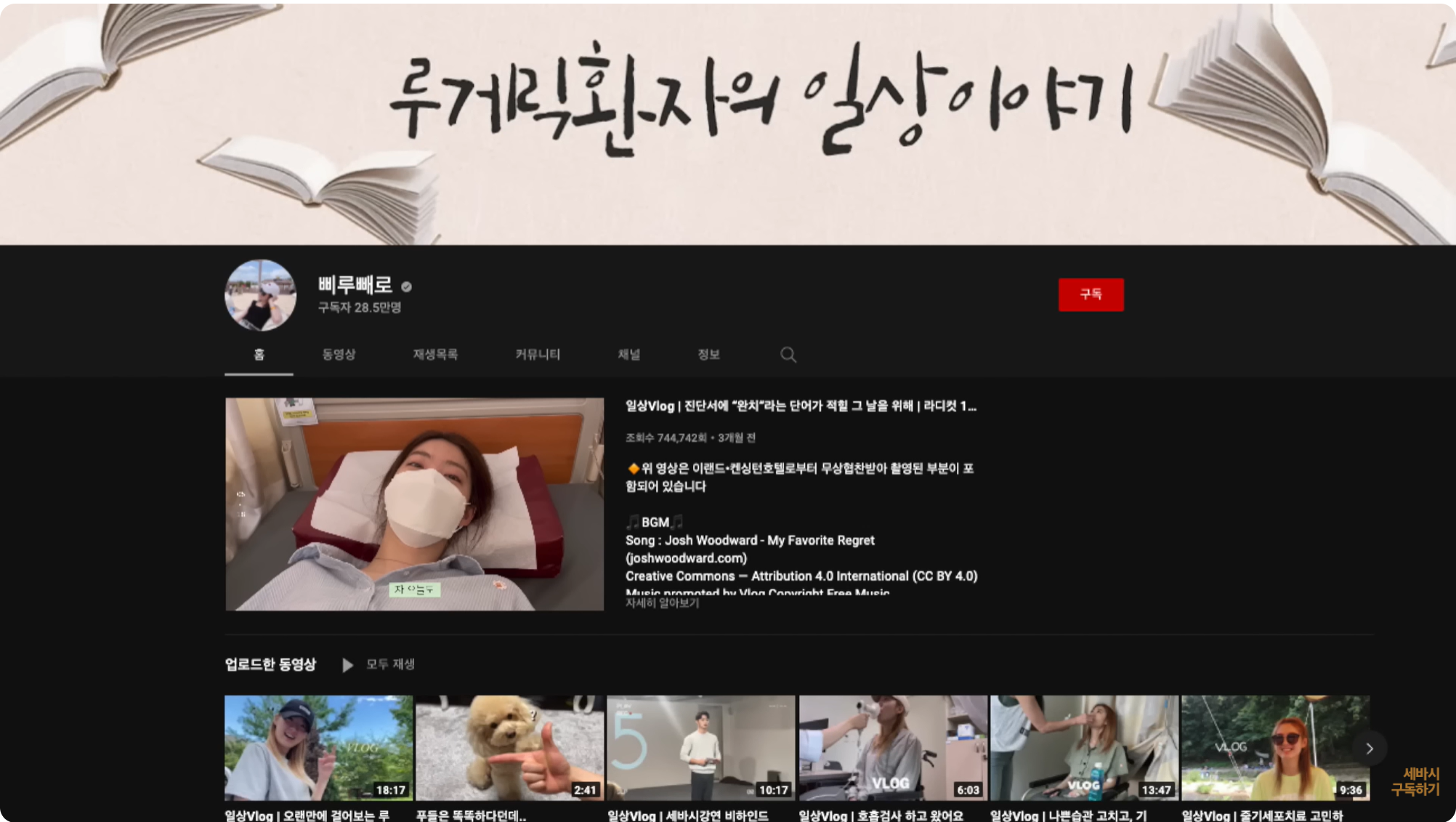Subscribe with the red 구독 button

pos(1091,294)
